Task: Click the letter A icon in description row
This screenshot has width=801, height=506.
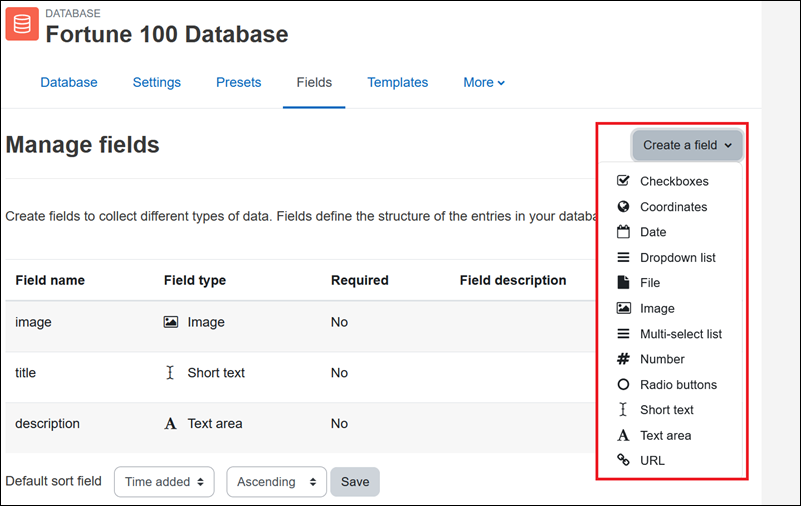Action: point(170,423)
